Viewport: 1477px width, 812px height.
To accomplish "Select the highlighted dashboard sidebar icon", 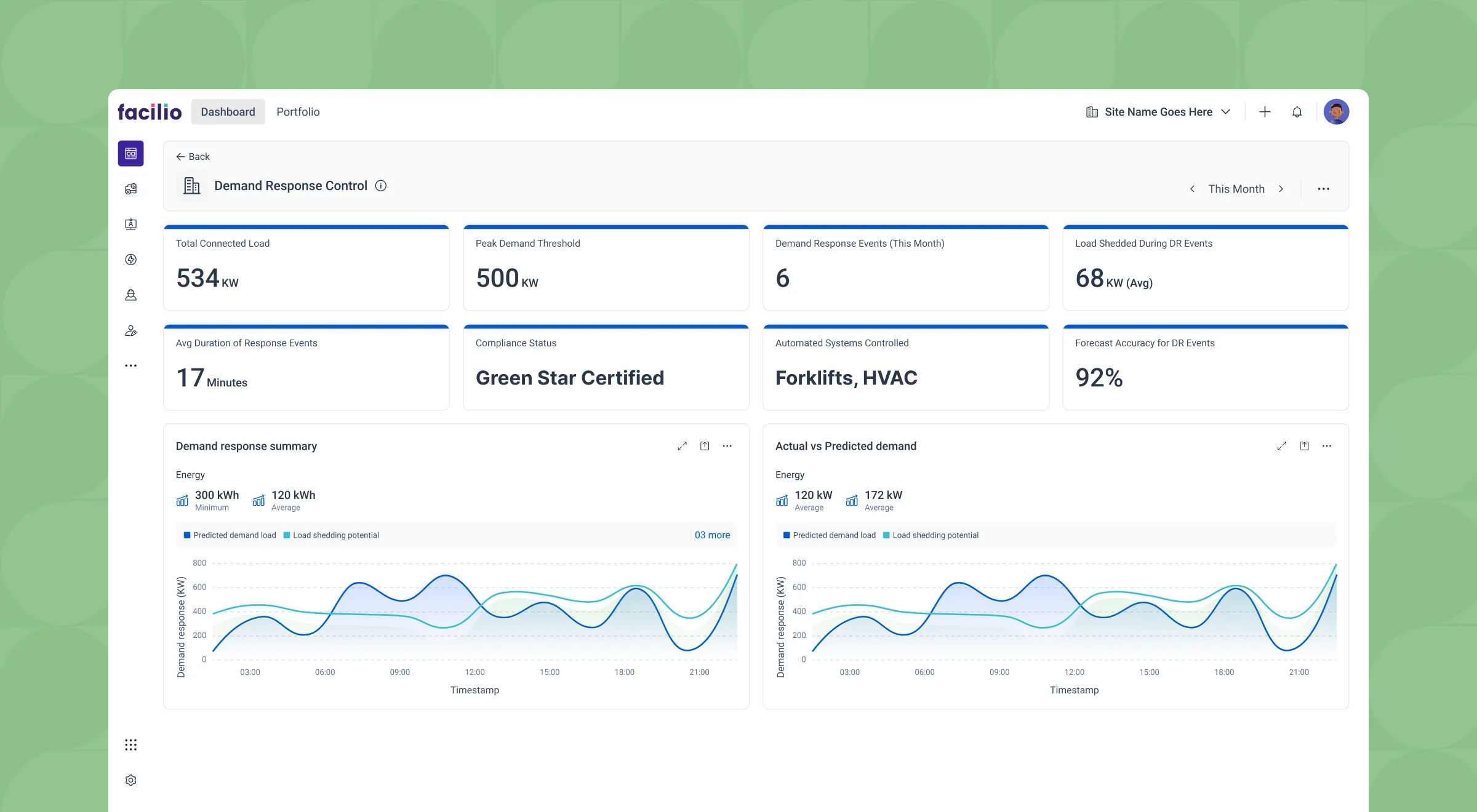I will 131,153.
